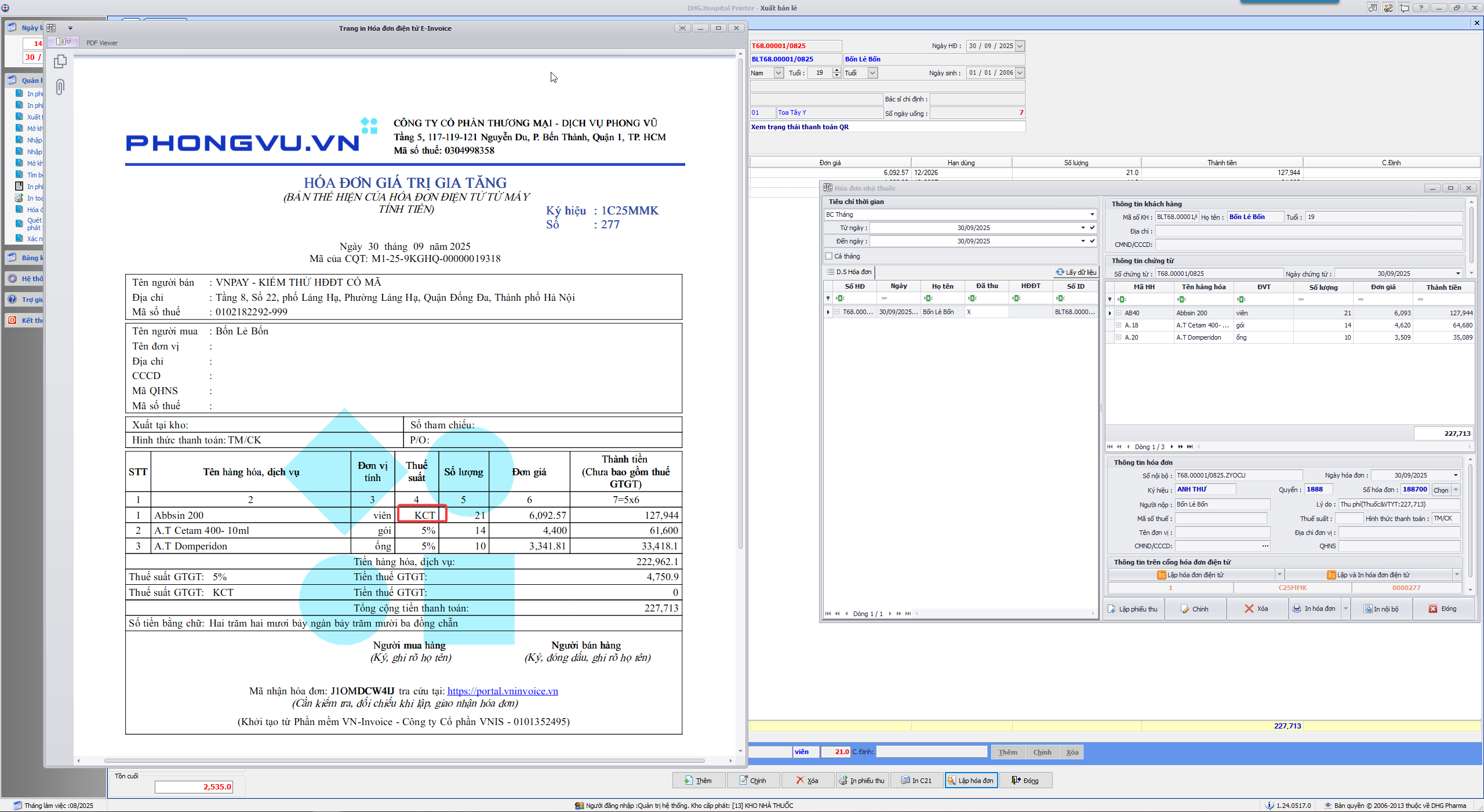Click the PDF viewer horizontal scrollbar
Image resolution: width=1484 pixels, height=812 pixels.
coord(404,760)
